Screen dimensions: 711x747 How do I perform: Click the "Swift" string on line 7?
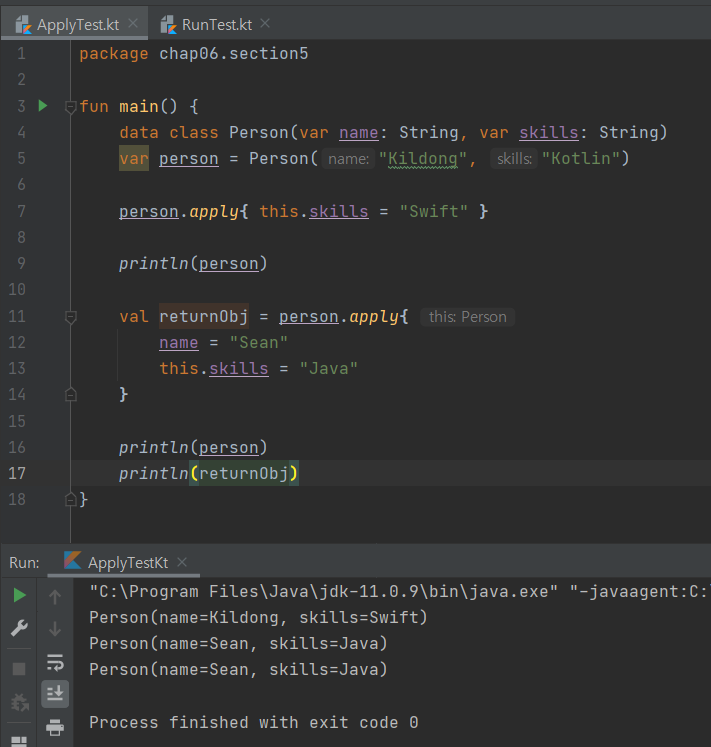pos(434,211)
